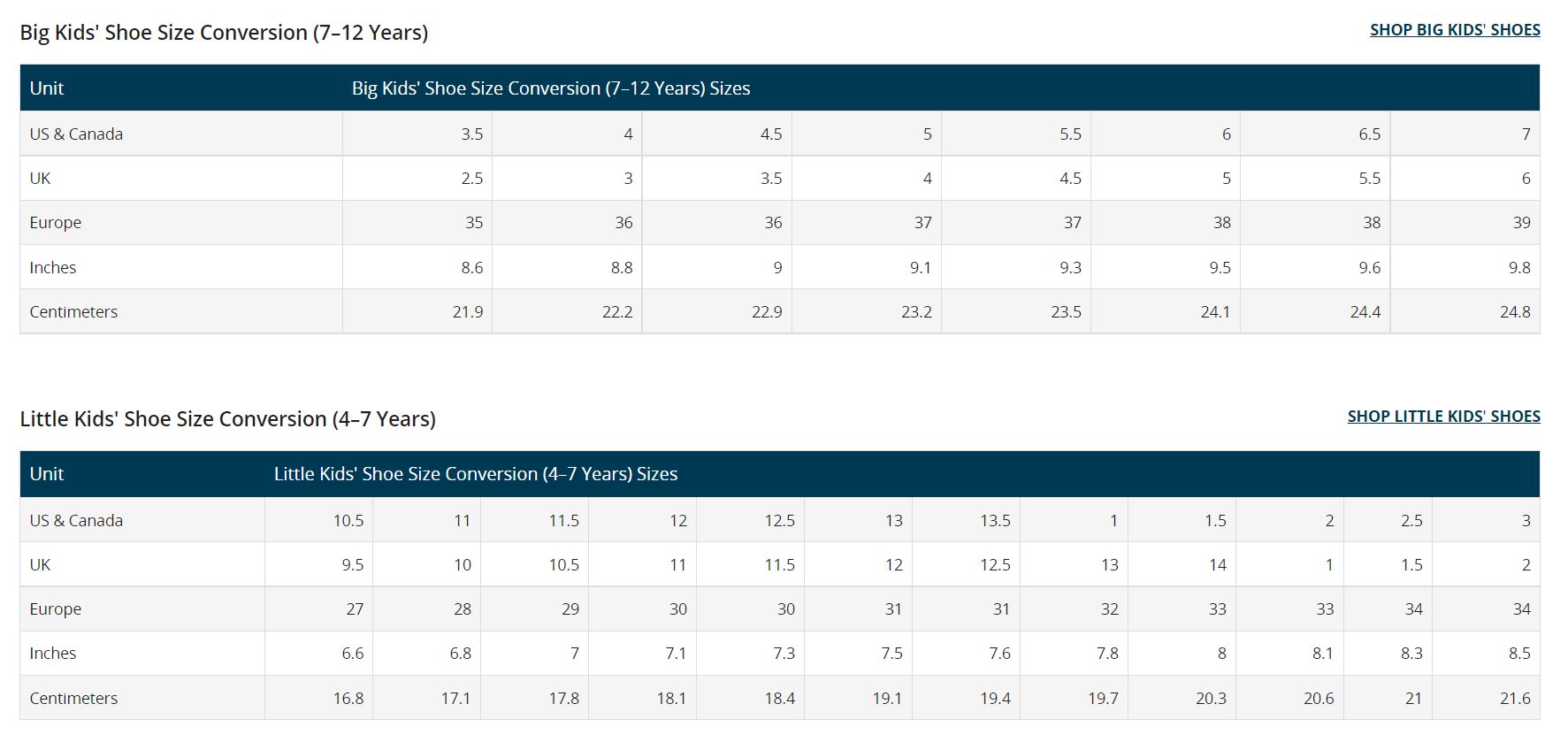Select the 24.8 centimeters cell in Big Kids' table

coord(1514,312)
